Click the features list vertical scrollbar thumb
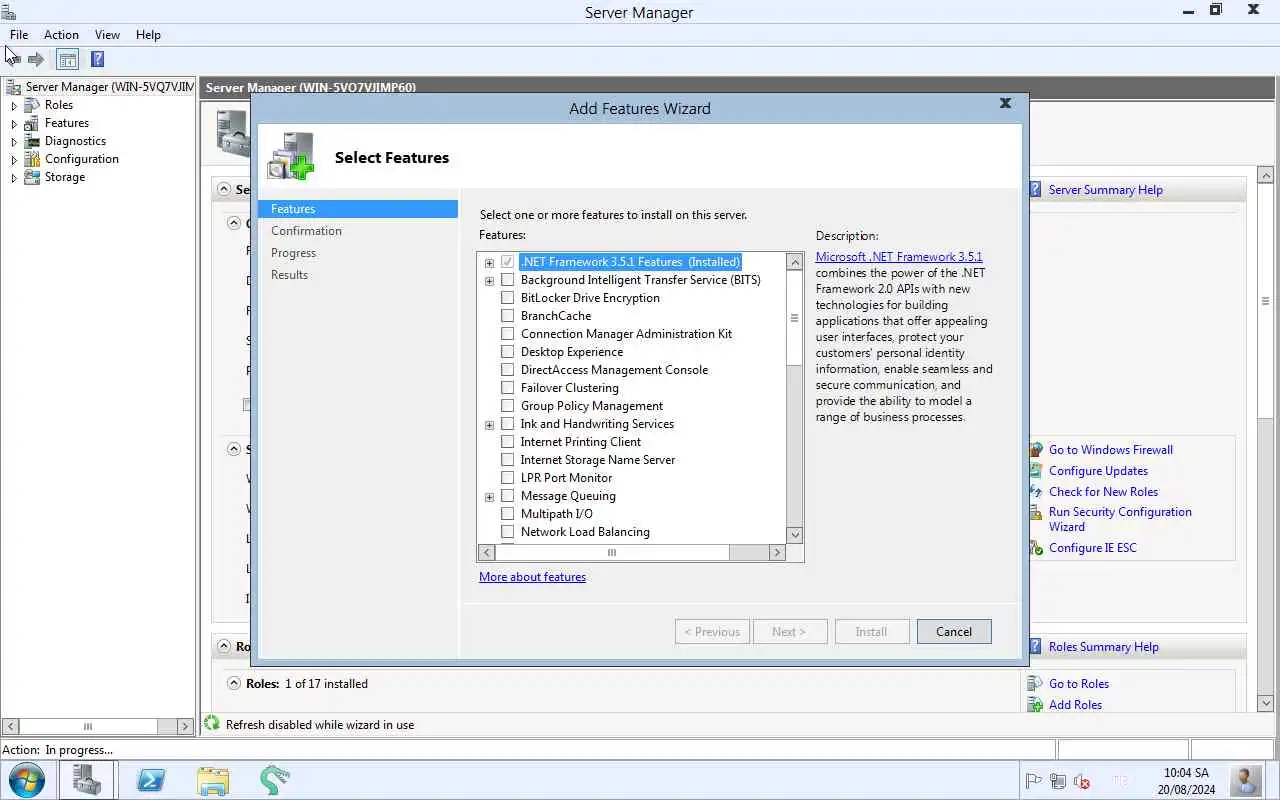The height and width of the screenshot is (800, 1280). point(795,318)
